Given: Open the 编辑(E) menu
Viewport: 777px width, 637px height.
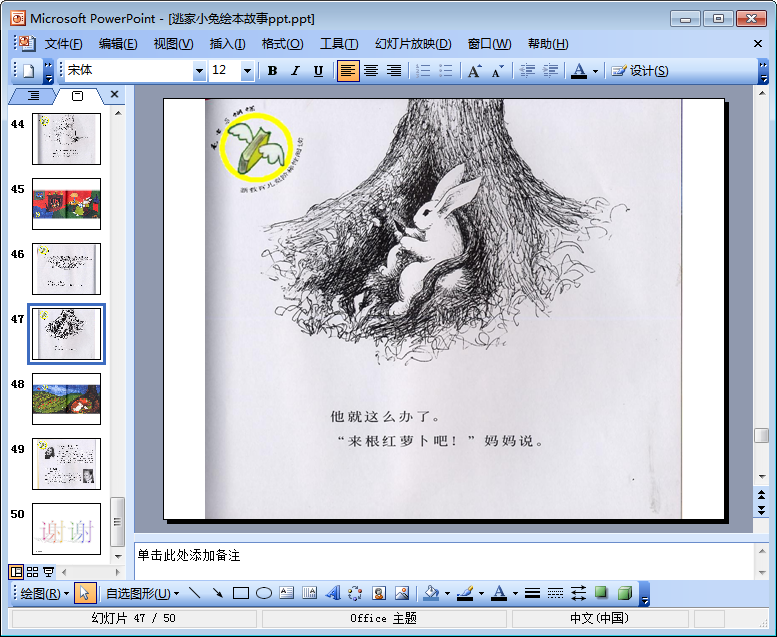Looking at the screenshot, I should click(x=118, y=44).
